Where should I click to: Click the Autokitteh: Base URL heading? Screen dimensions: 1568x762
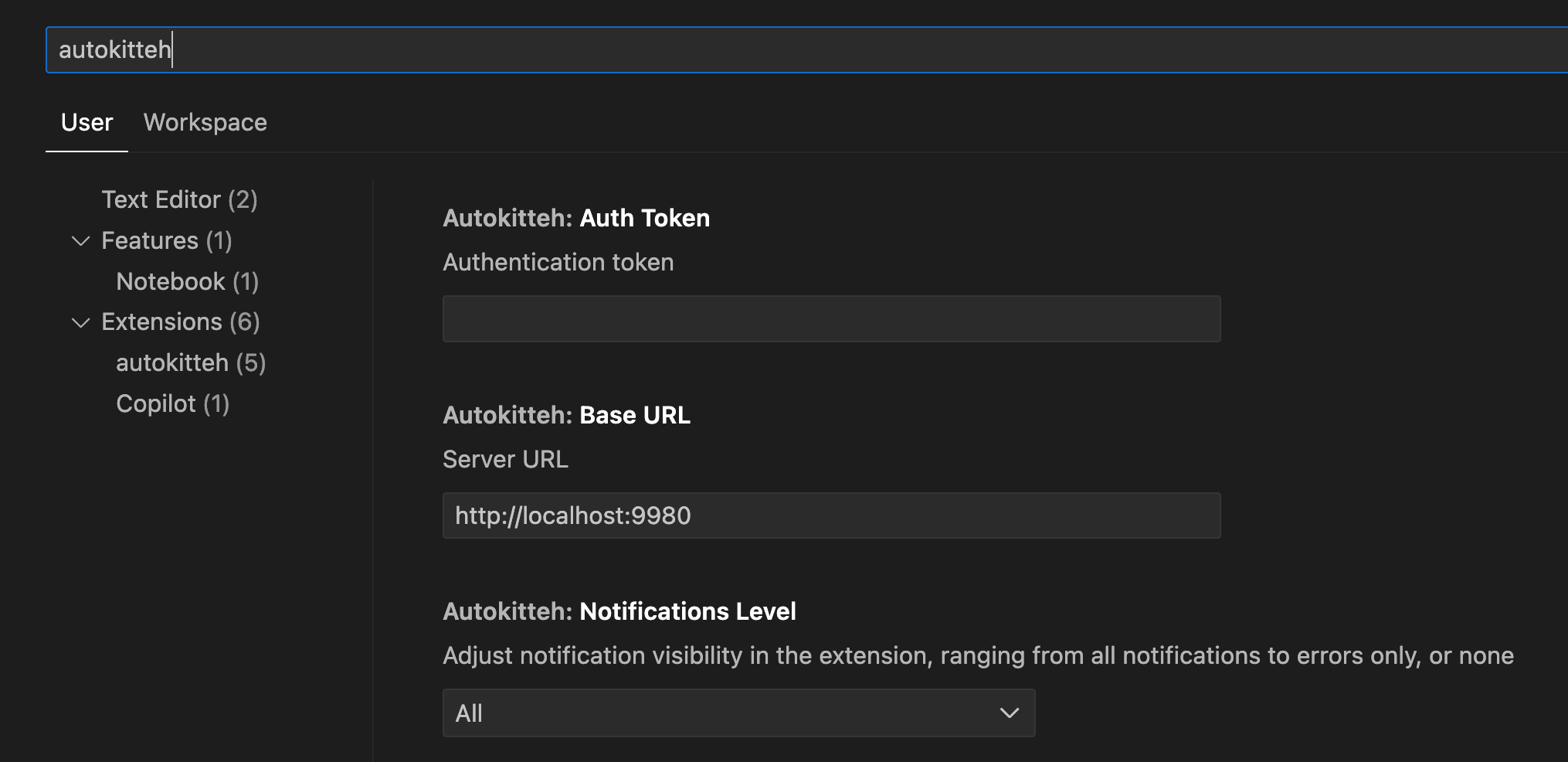pyautogui.click(x=566, y=416)
